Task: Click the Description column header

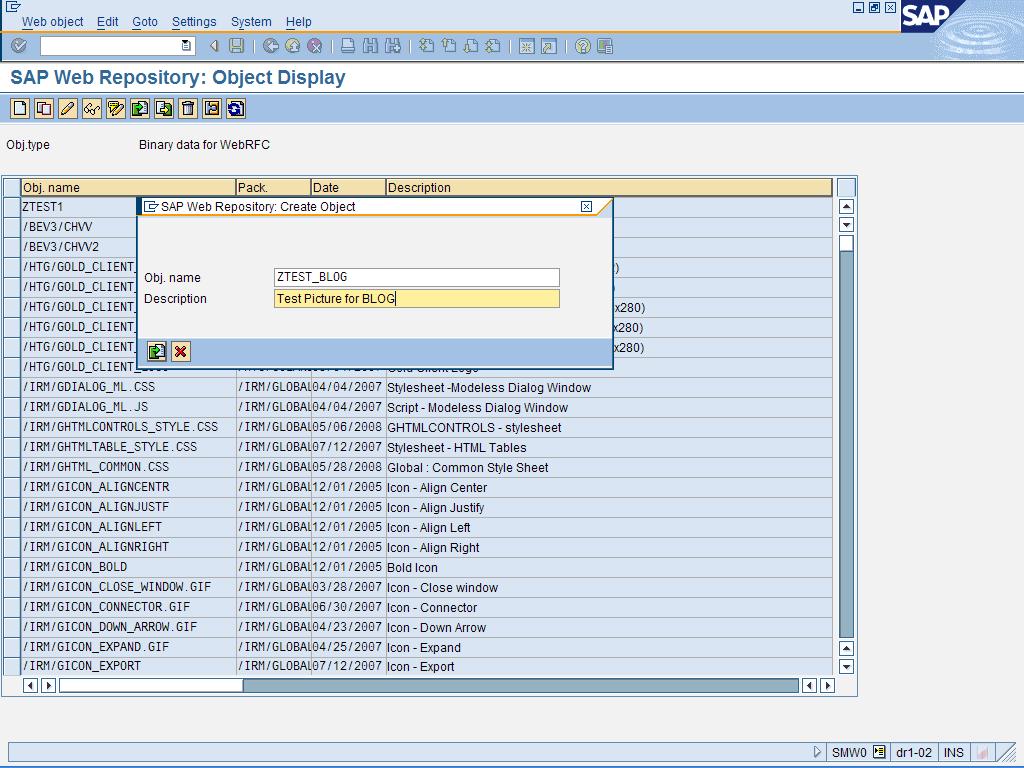Action: pyautogui.click(x=609, y=187)
